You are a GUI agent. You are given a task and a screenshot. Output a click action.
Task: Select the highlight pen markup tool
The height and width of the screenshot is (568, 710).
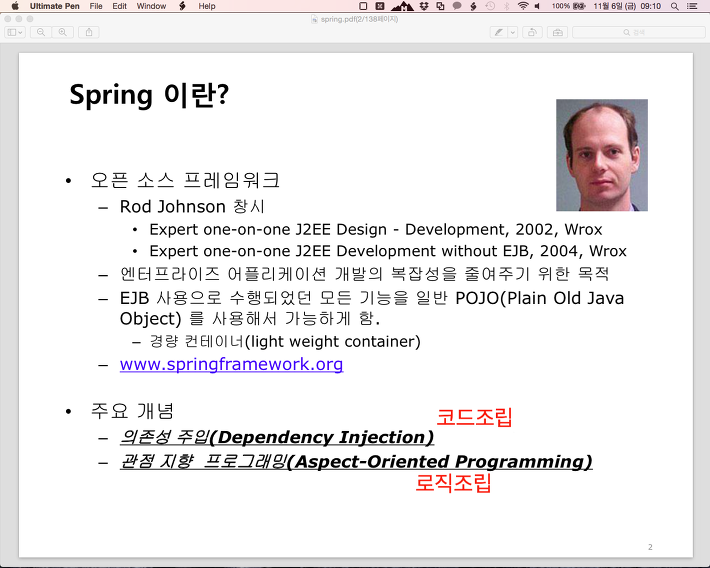499,32
